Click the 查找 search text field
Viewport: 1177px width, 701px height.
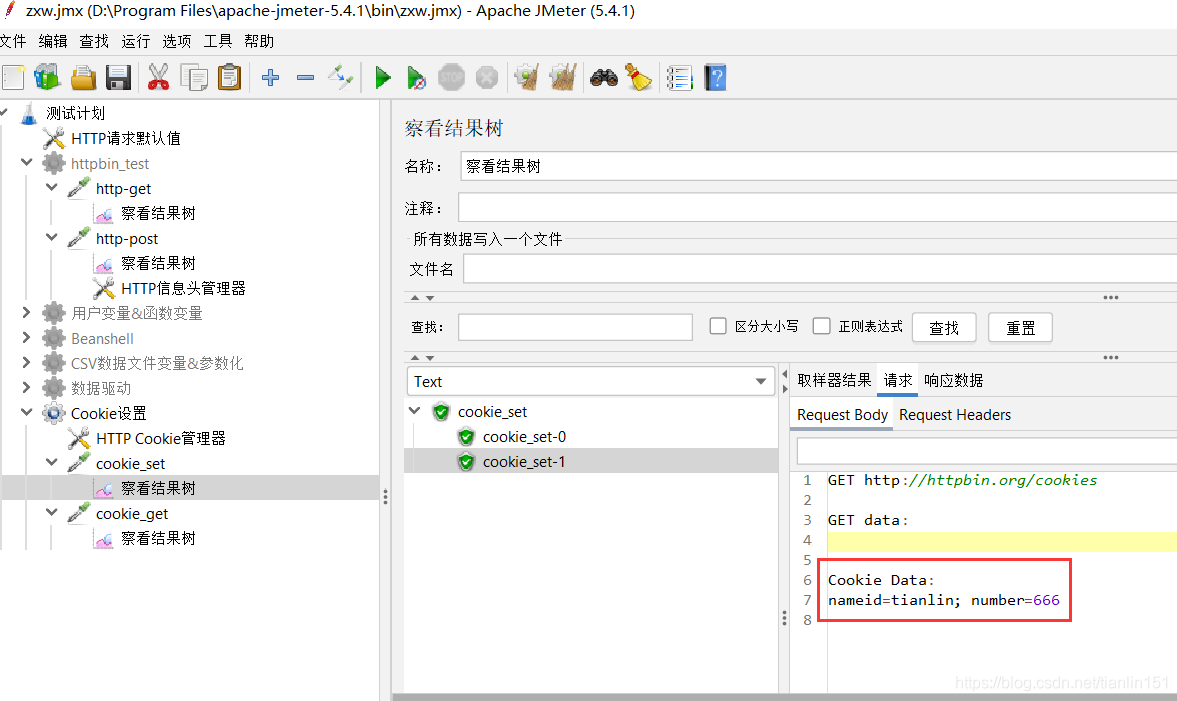point(575,327)
